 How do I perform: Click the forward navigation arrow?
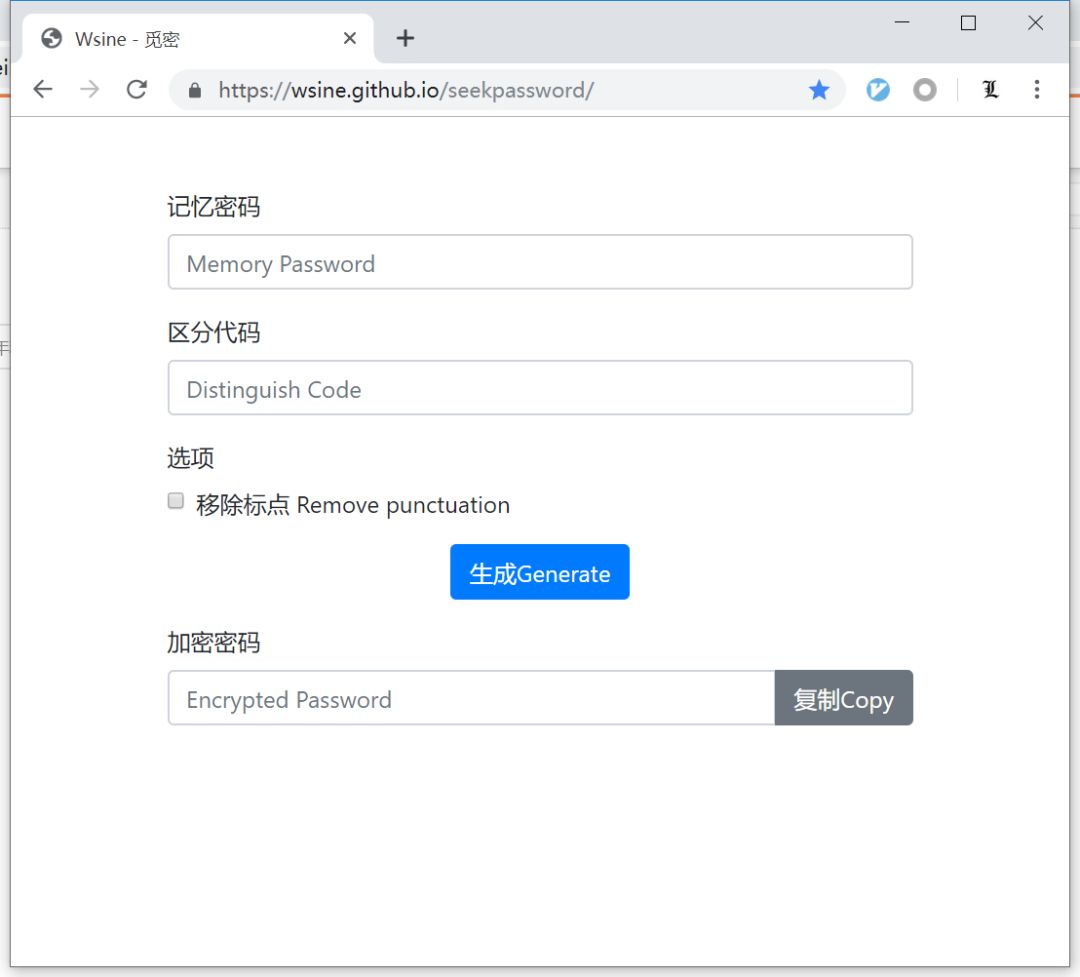(x=89, y=89)
